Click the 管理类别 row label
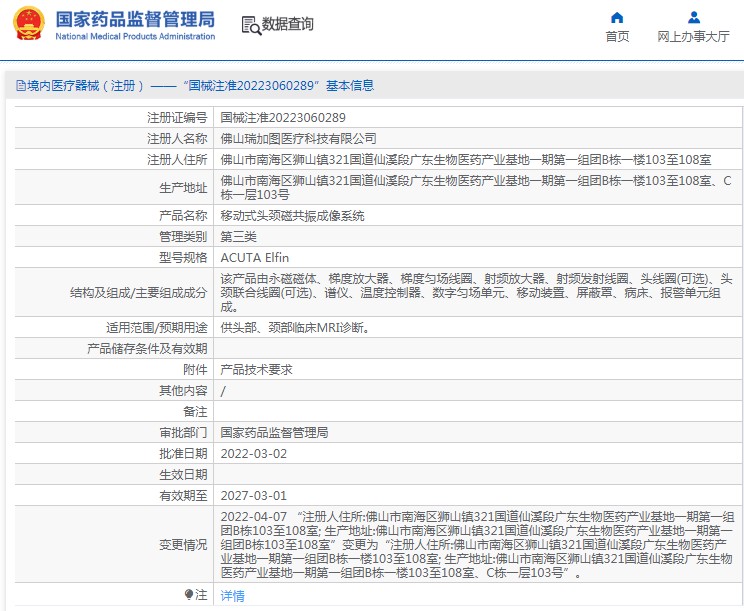Image resolution: width=744 pixels, height=611 pixels. click(x=183, y=237)
